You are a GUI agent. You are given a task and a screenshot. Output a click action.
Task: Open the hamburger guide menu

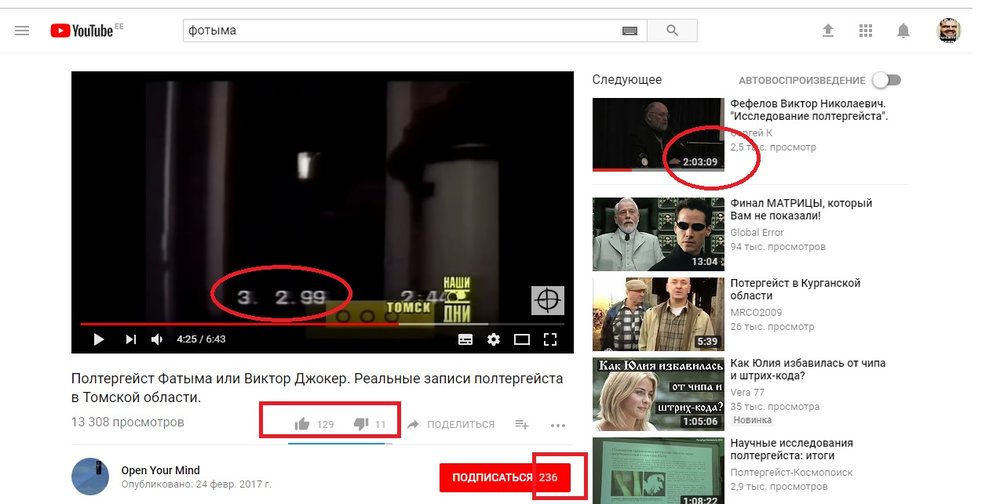click(x=22, y=31)
